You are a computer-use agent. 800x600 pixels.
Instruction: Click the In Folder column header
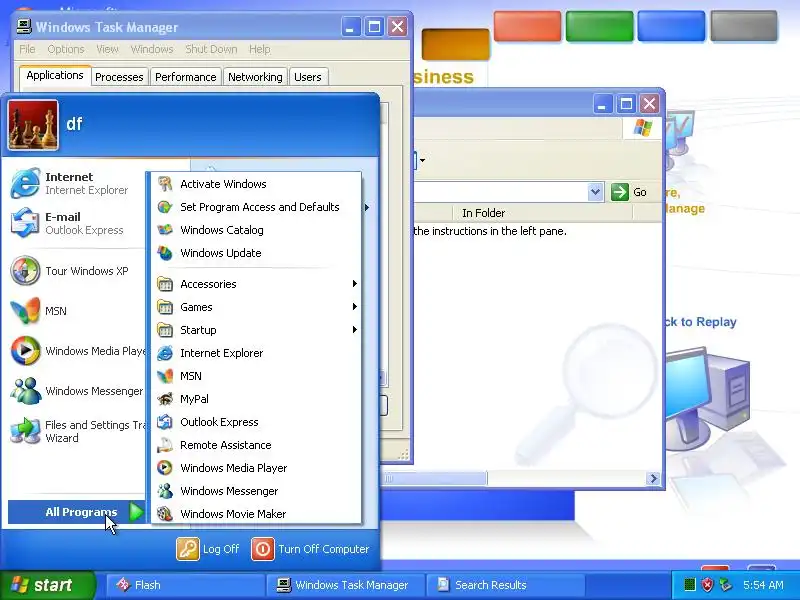(542, 213)
